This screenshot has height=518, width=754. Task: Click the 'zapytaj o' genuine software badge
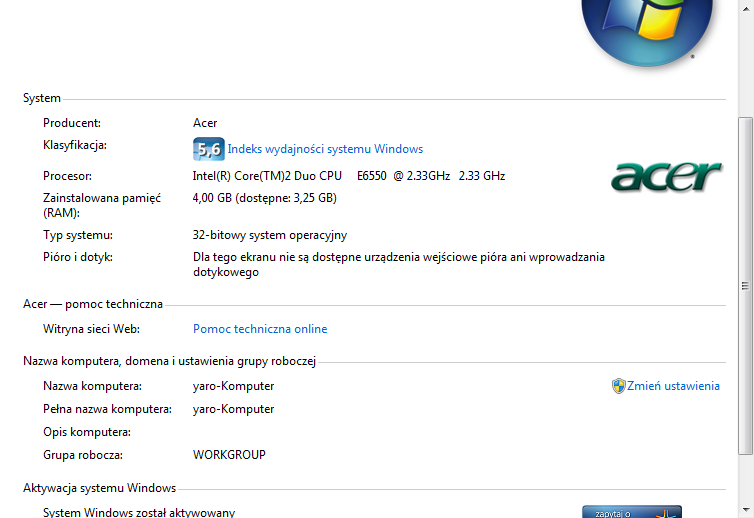[x=631, y=512]
